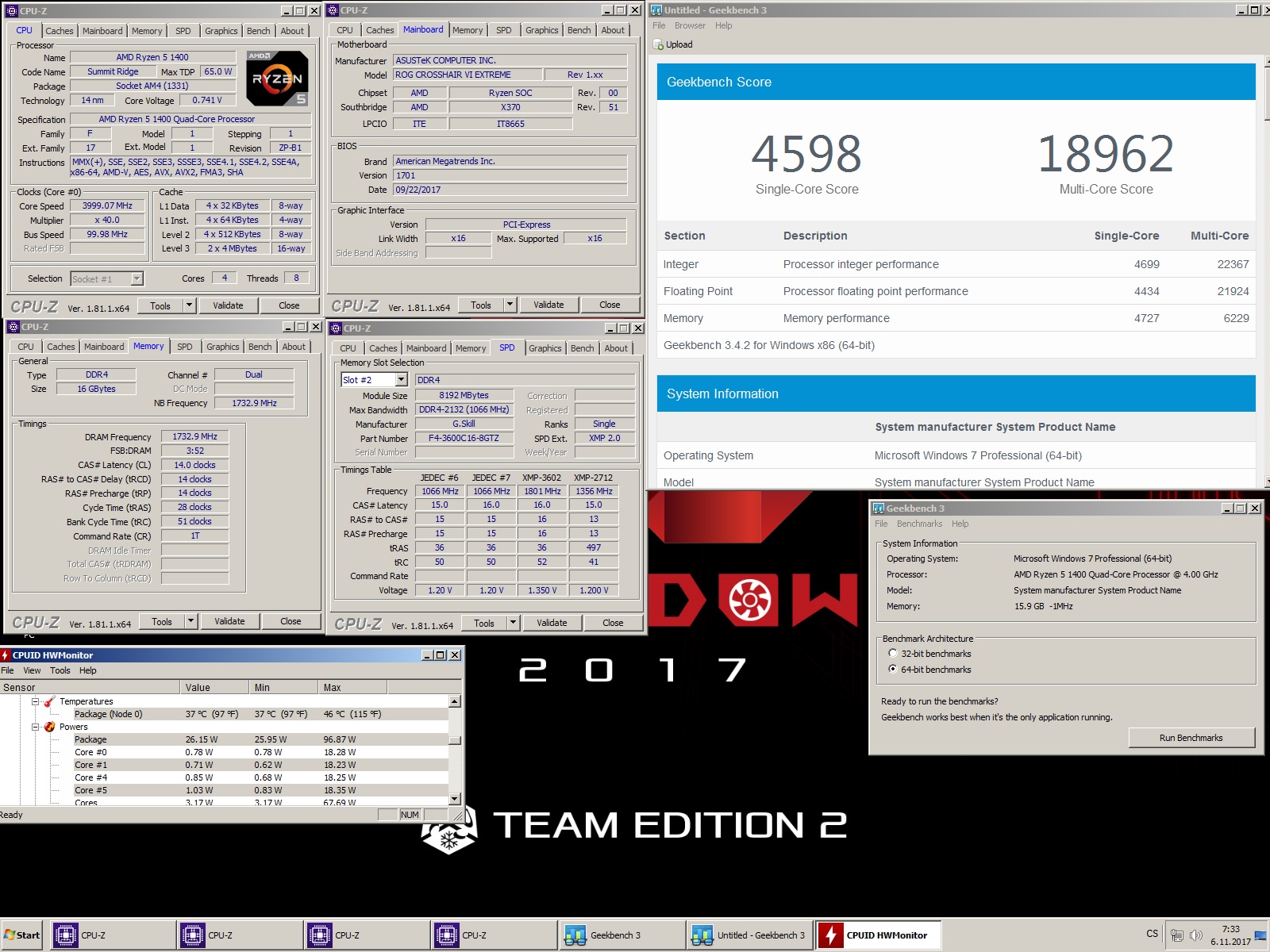1270x952 pixels.
Task: Click the Geekbench 3 dialog title icon
Action: point(879,509)
